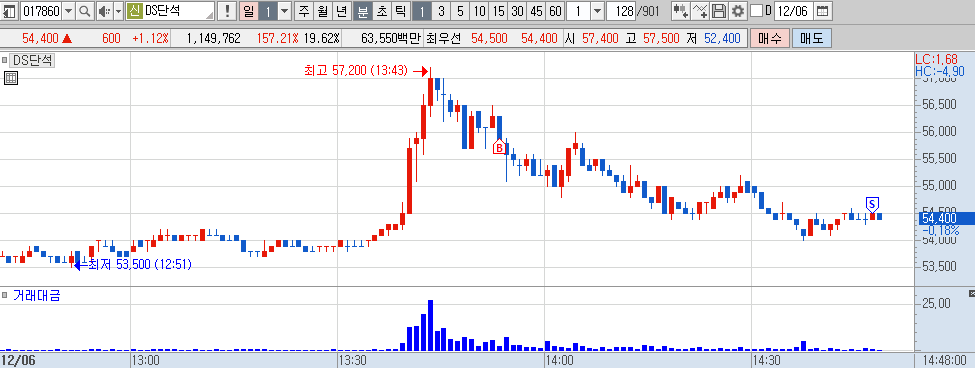This screenshot has height=368, width=975.
Task: Add a line indicator via toolbar icon
Action: 700,11
